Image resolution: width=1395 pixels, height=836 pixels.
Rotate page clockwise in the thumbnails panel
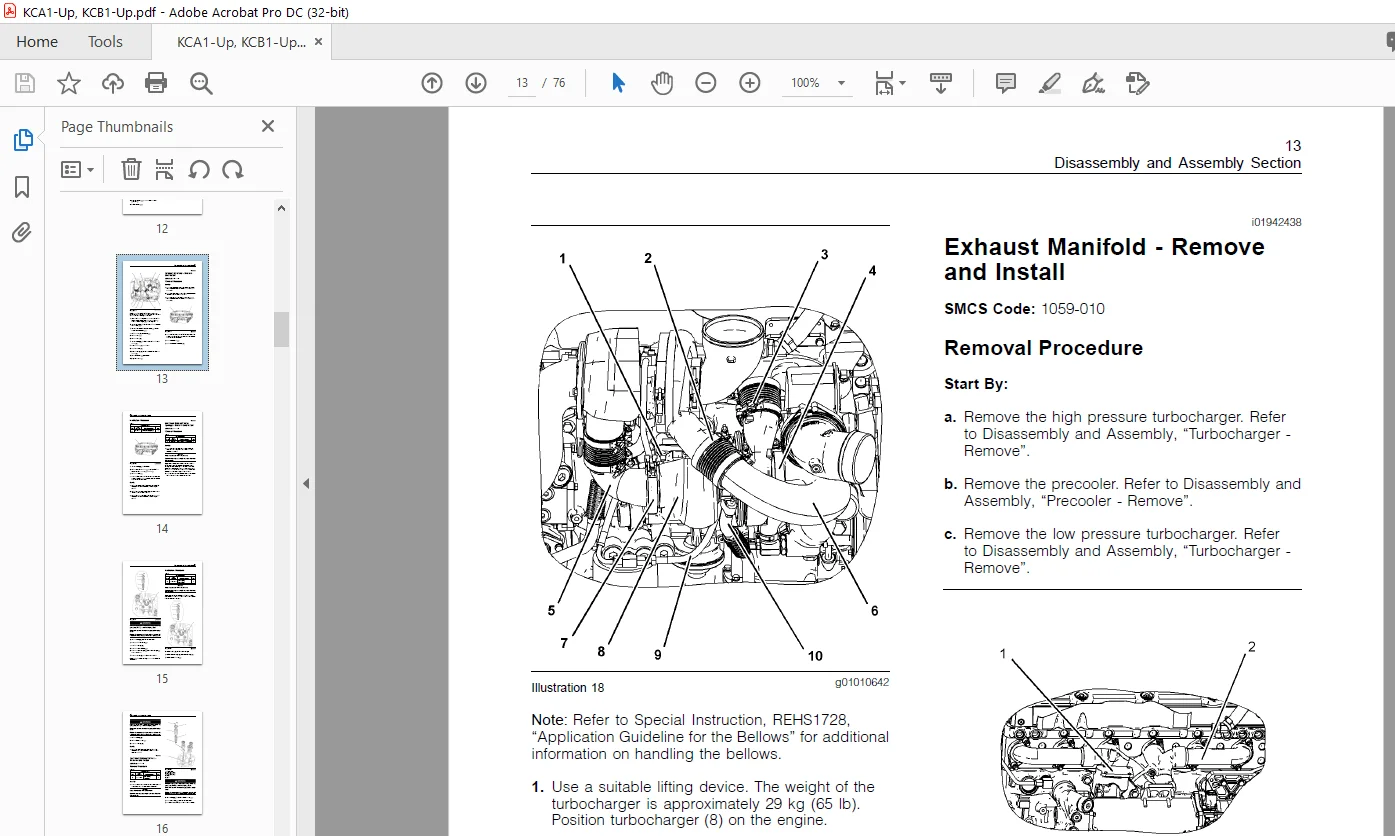point(233,169)
